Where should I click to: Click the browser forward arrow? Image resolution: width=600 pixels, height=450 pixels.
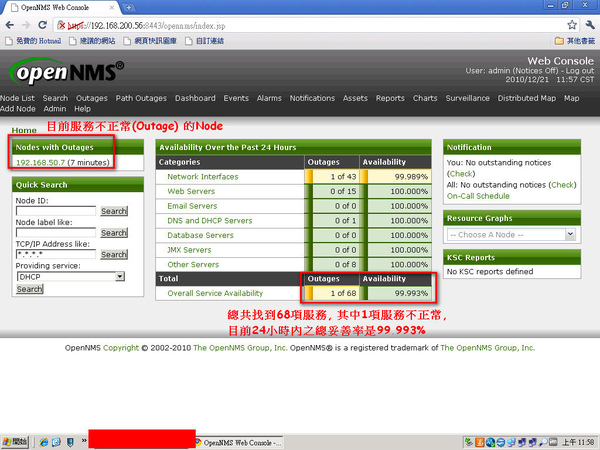pos(26,25)
